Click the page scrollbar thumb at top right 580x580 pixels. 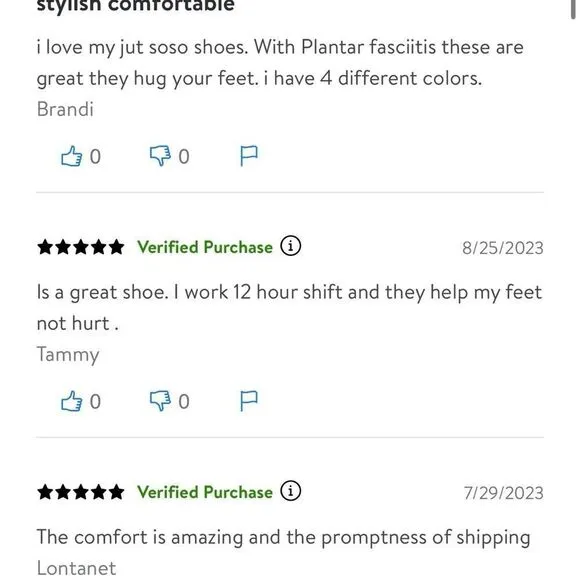pyautogui.click(x=573, y=9)
